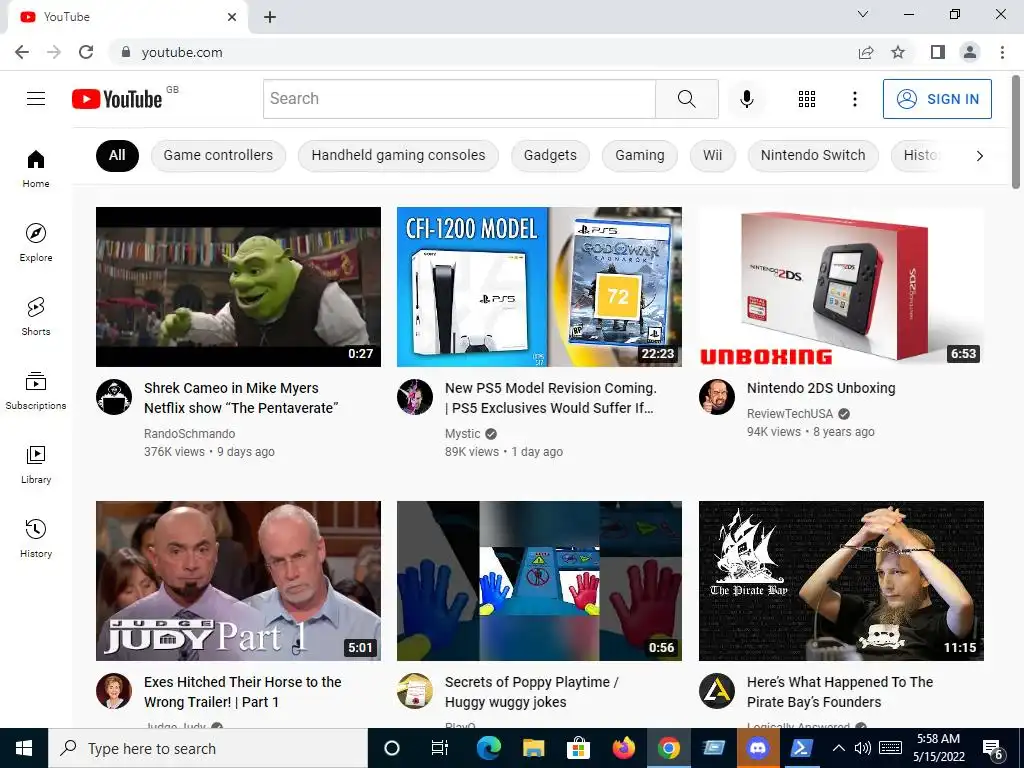Open the CFI-1200 Model PS5 thumbnail
Image resolution: width=1024 pixels, height=768 pixels.
[x=539, y=287]
